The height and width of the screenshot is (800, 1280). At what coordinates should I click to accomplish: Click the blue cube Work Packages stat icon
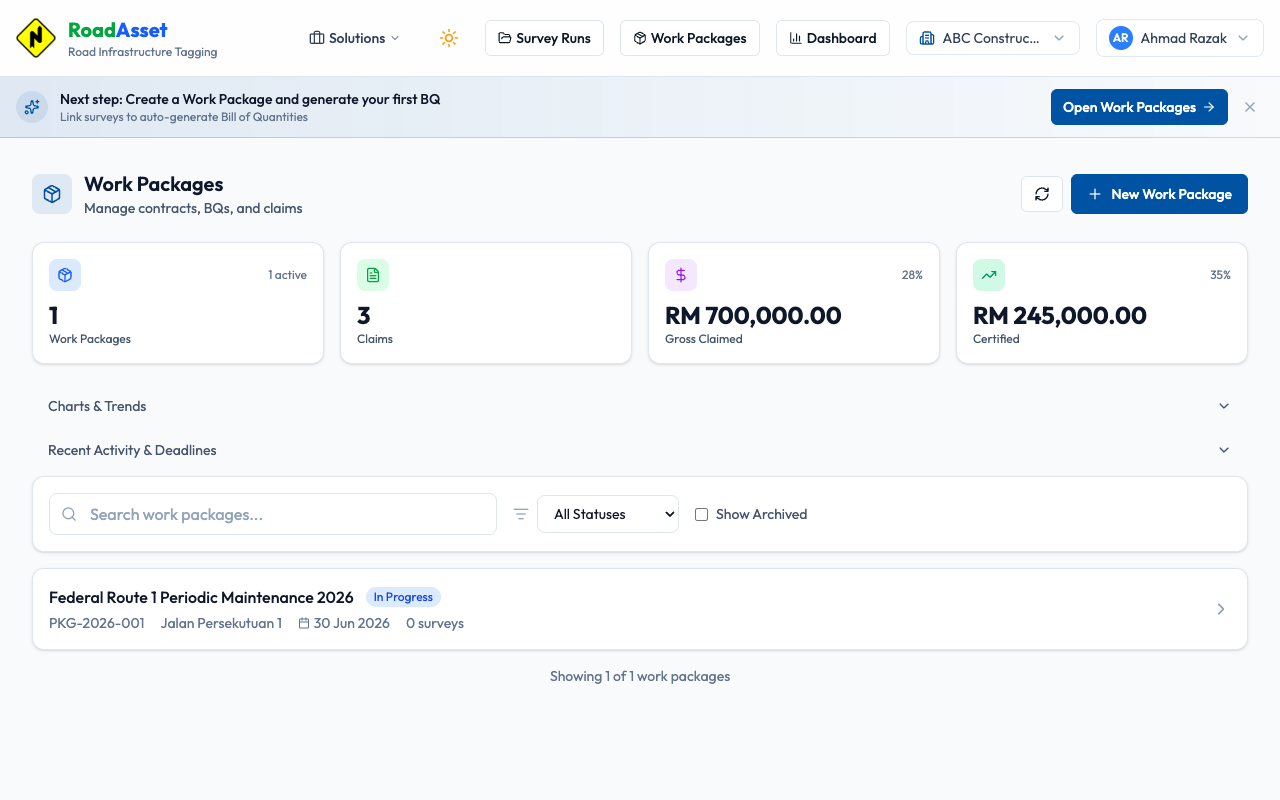[65, 275]
